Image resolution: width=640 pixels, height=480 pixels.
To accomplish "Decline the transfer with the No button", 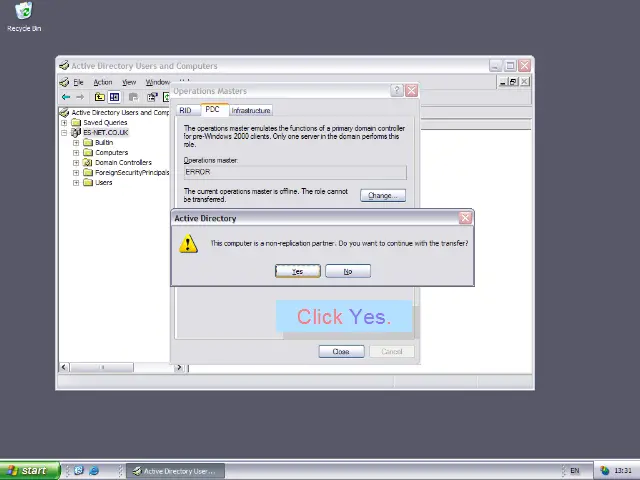I will (x=348, y=271).
